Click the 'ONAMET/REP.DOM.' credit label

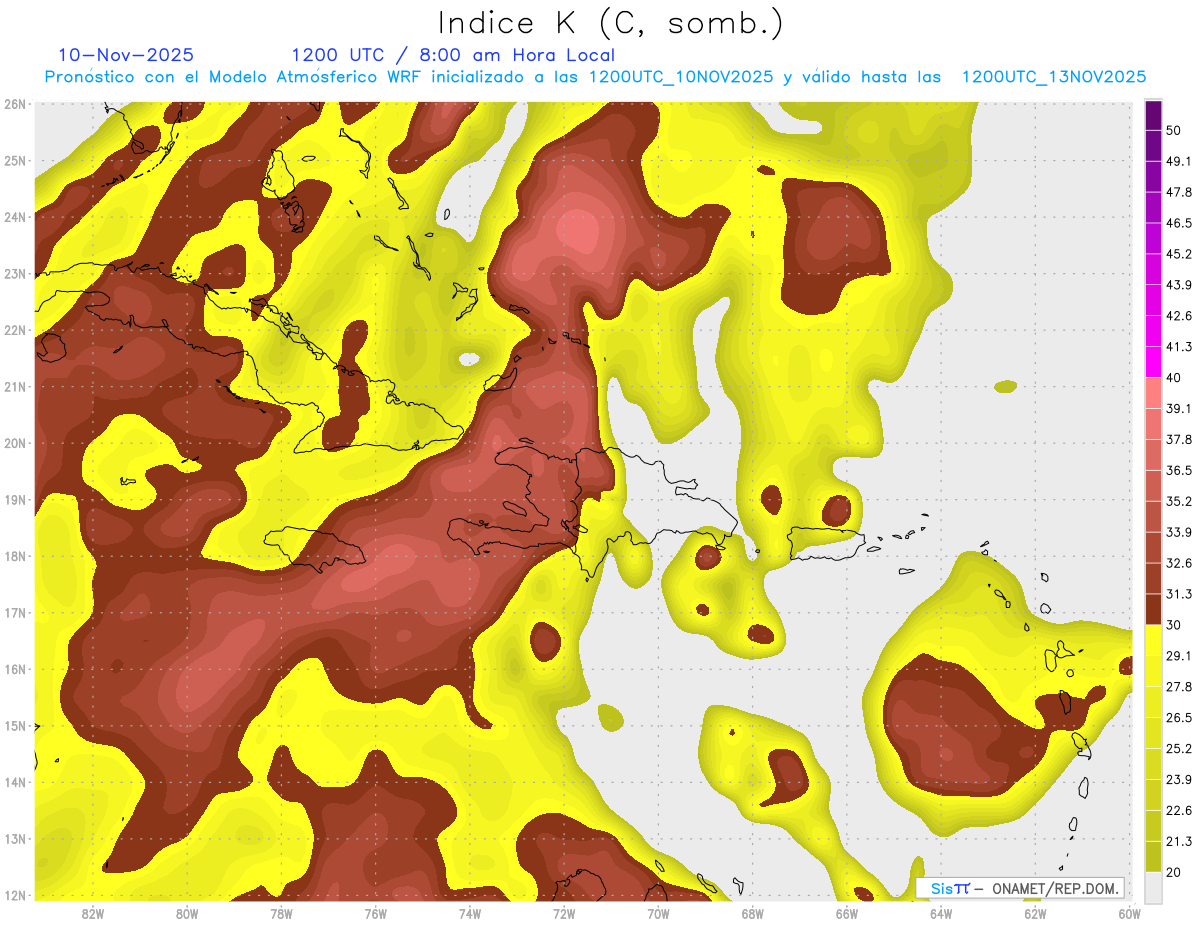[x=1055, y=888]
